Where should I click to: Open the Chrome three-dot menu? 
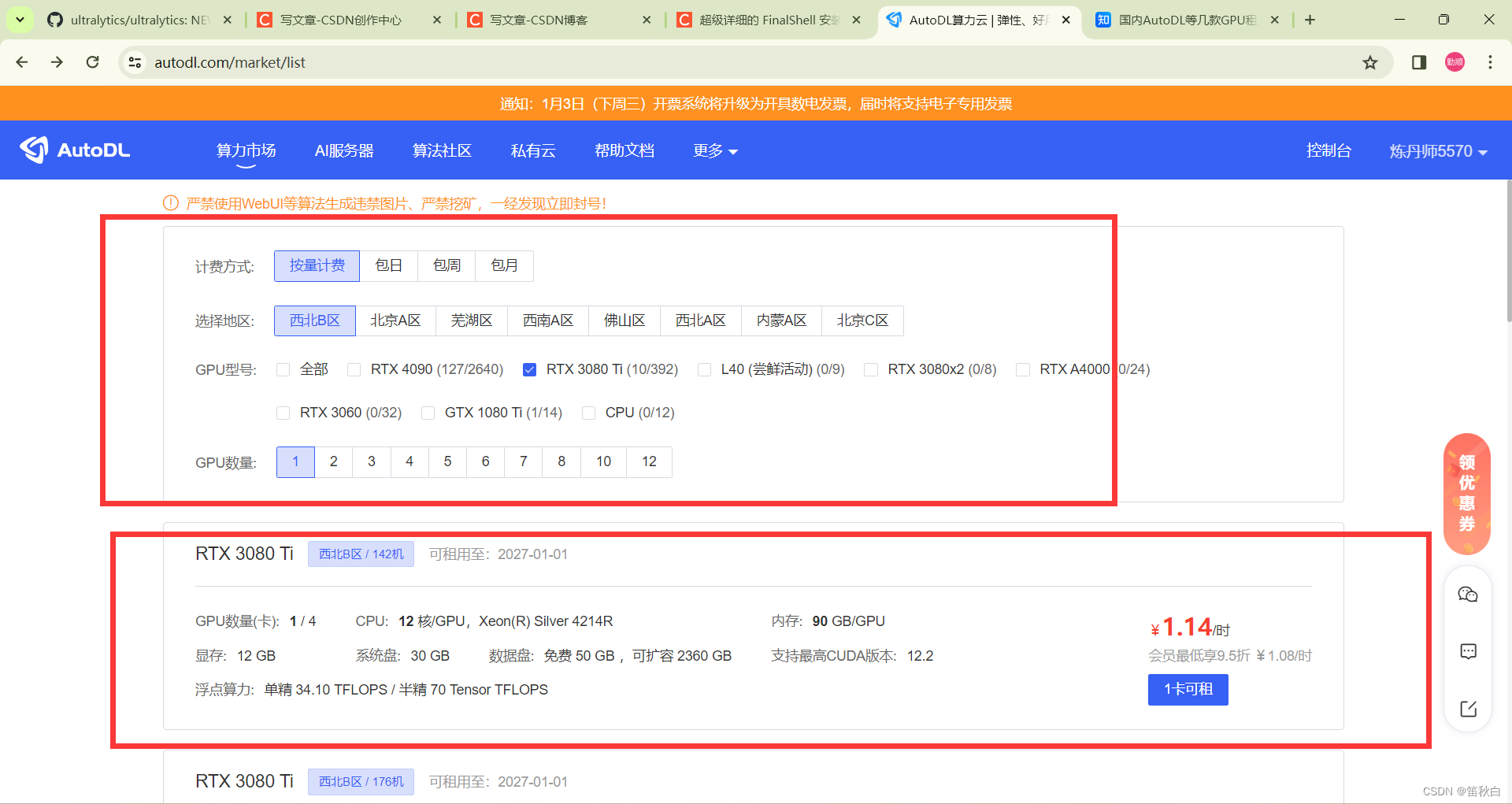click(1490, 62)
